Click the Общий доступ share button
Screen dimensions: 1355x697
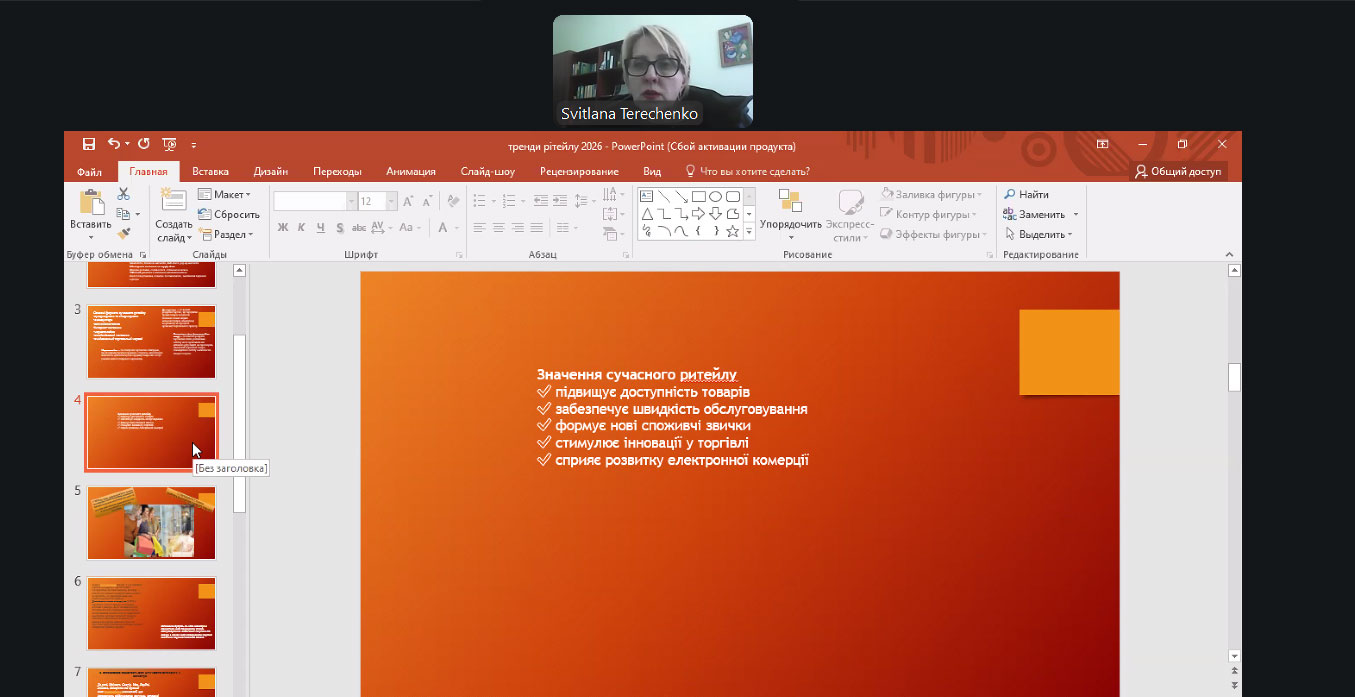[1178, 171]
